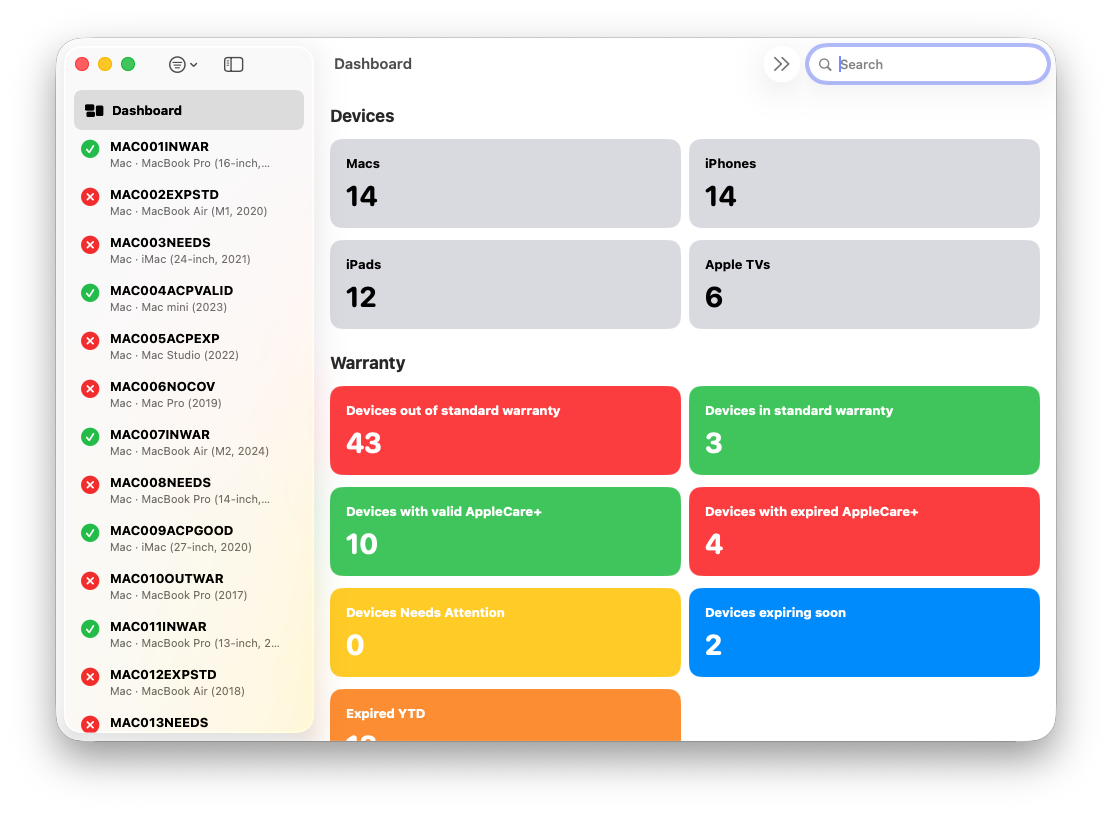Click the red warning icon beside MAC006NOCOV

click(x=90, y=389)
